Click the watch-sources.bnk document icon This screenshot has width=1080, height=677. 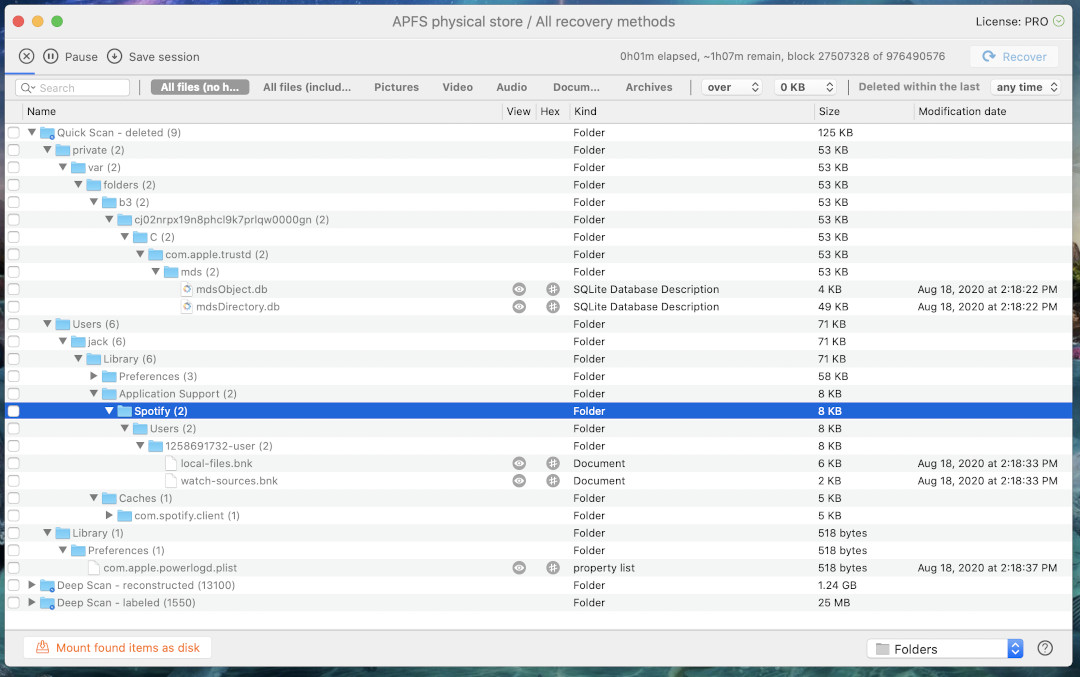[172, 481]
